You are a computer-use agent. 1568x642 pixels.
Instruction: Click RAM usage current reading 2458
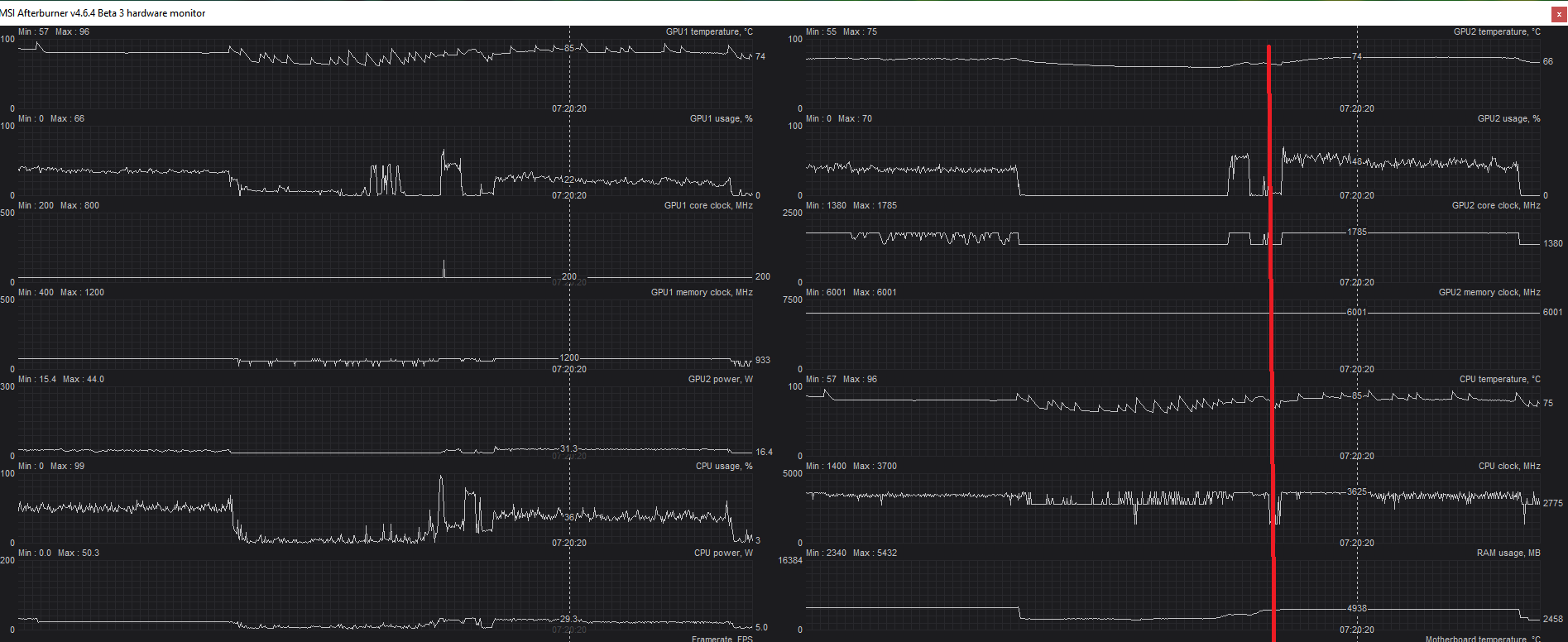coord(1553,619)
